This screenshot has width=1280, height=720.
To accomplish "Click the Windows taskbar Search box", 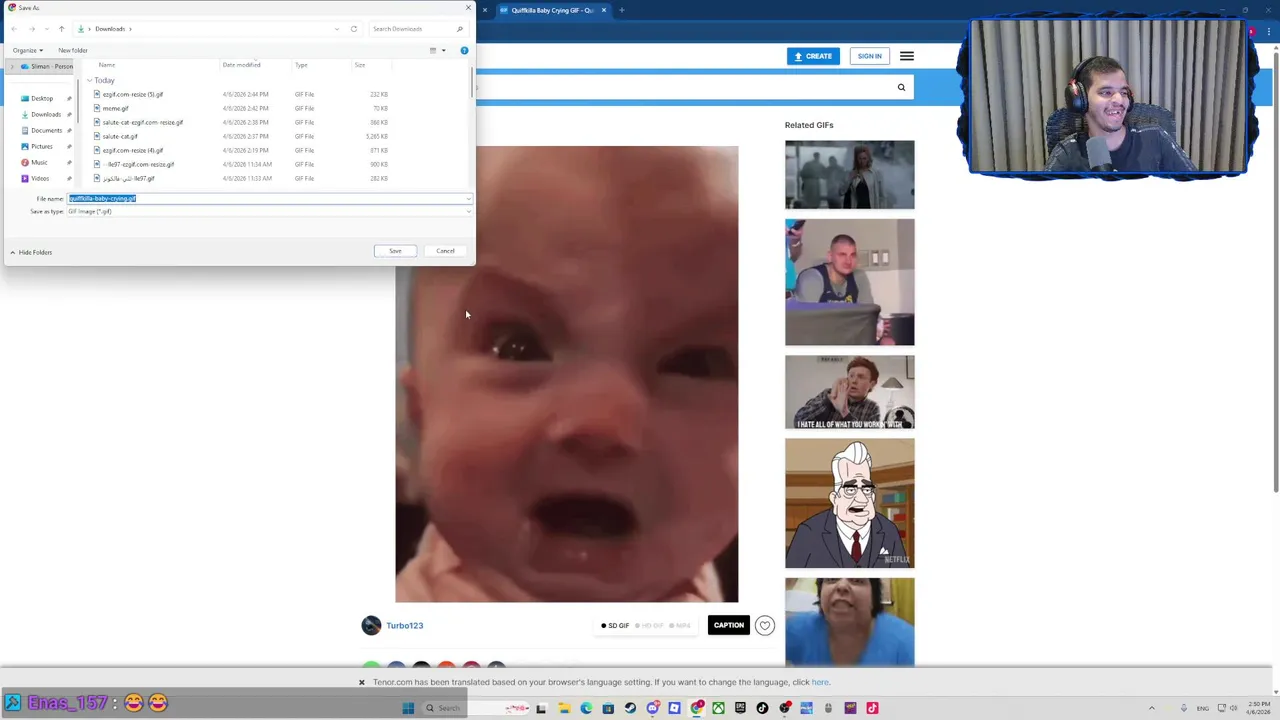I will point(475,708).
